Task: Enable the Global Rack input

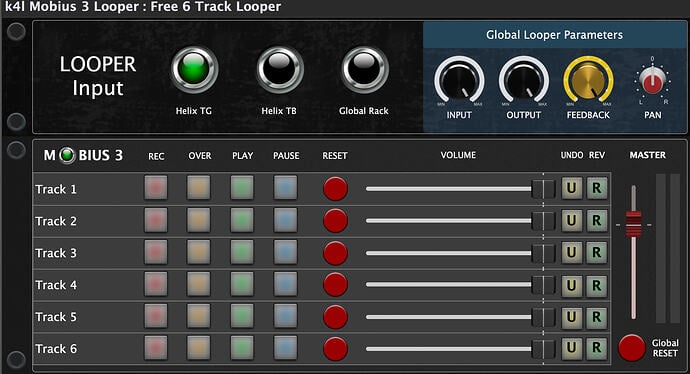Action: 365,70
